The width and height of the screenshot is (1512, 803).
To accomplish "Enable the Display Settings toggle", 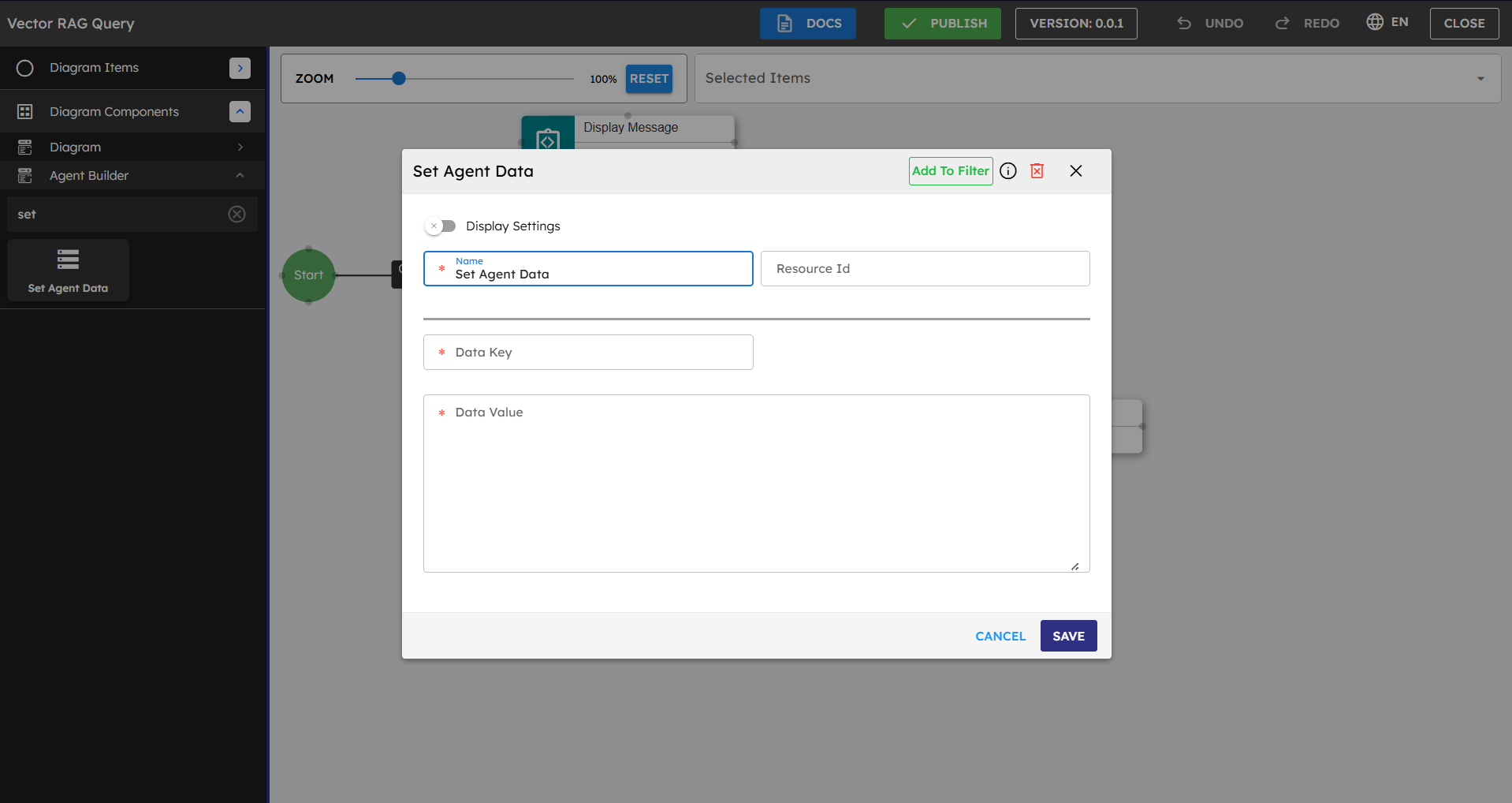I will [x=441, y=226].
